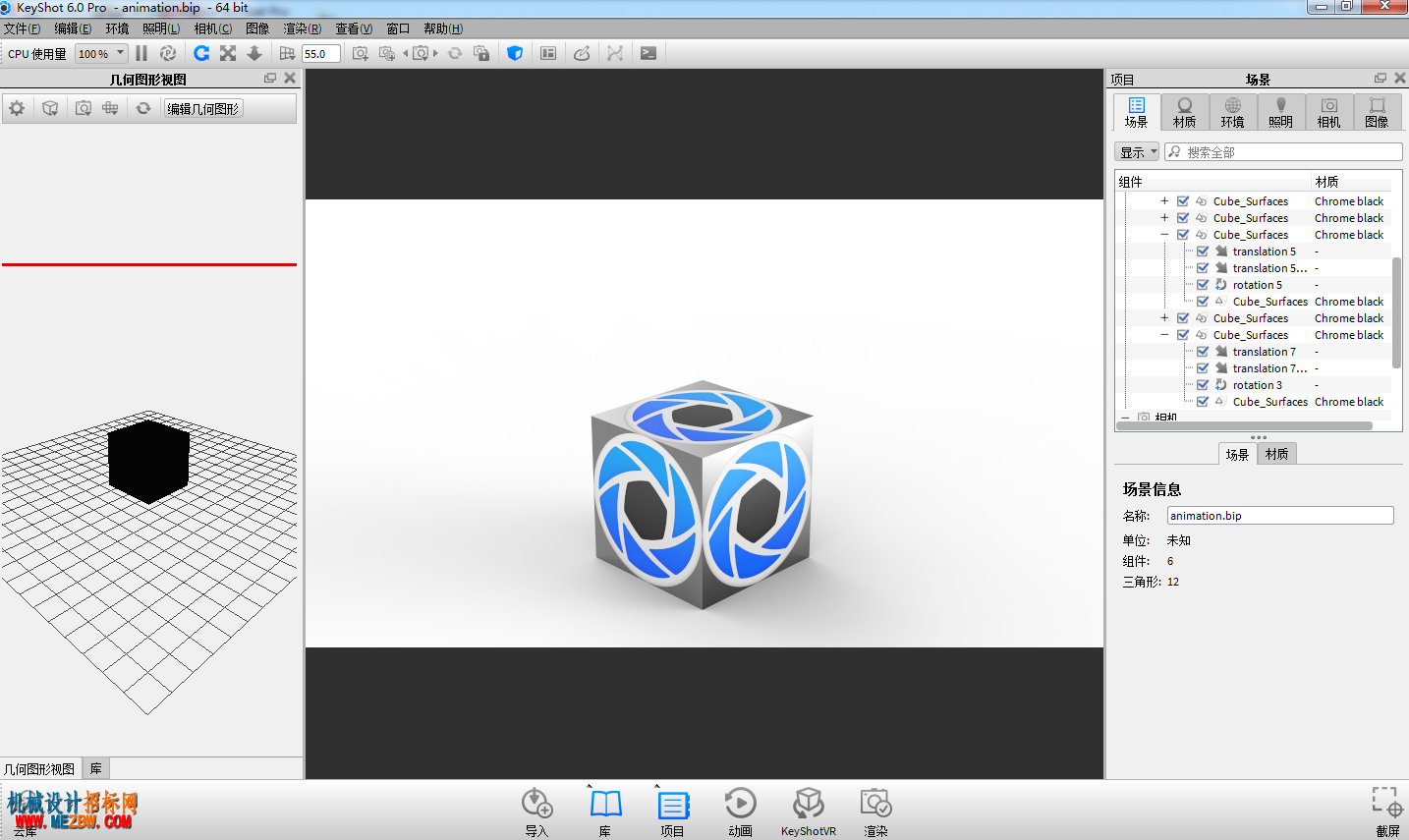Click the 组件 column header
This screenshot has height=840, width=1409.
1213,182
